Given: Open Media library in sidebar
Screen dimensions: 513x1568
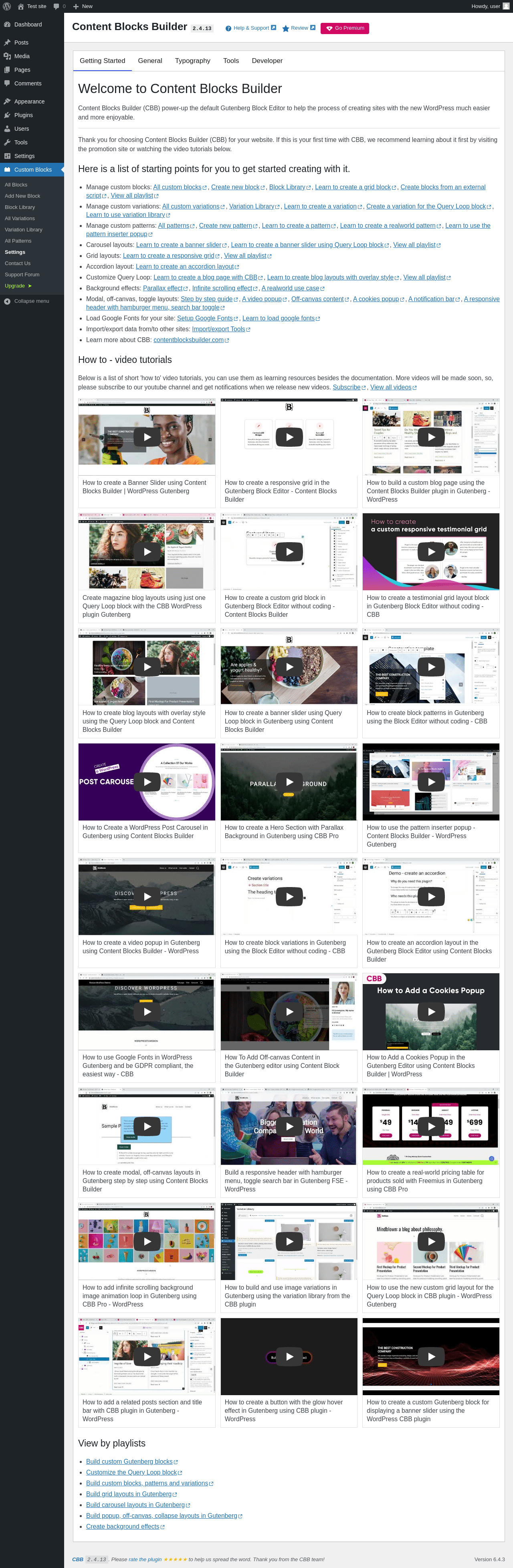Looking at the screenshot, I should click(32, 56).
